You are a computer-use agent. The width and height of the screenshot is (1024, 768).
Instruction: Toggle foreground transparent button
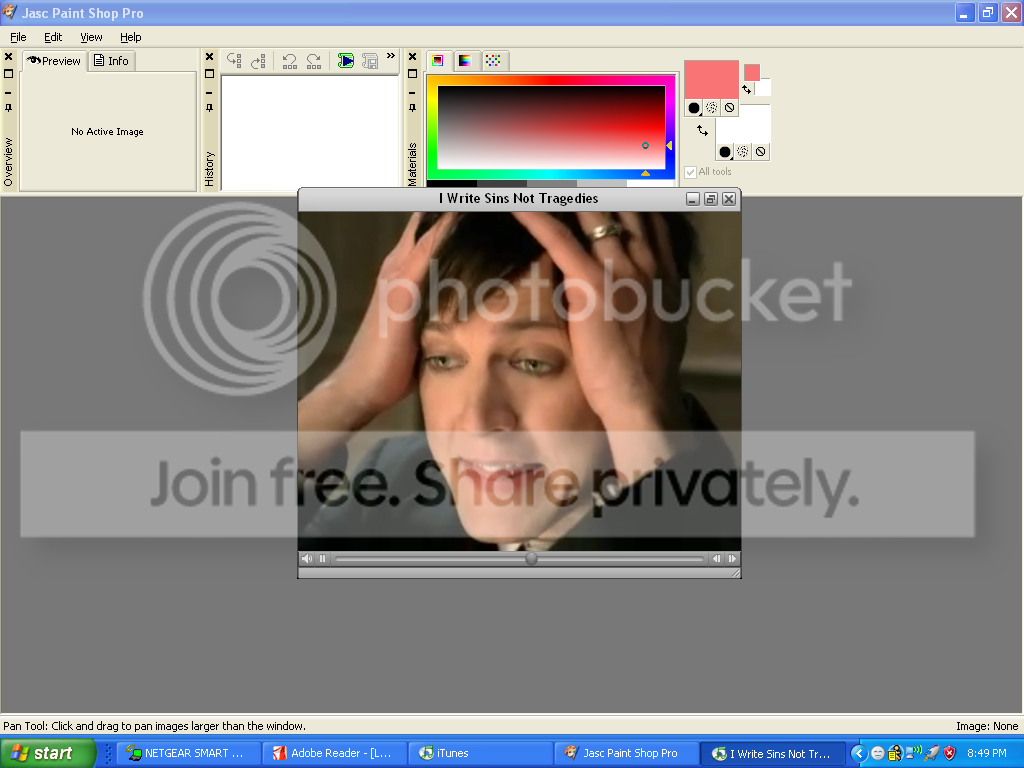[729, 108]
